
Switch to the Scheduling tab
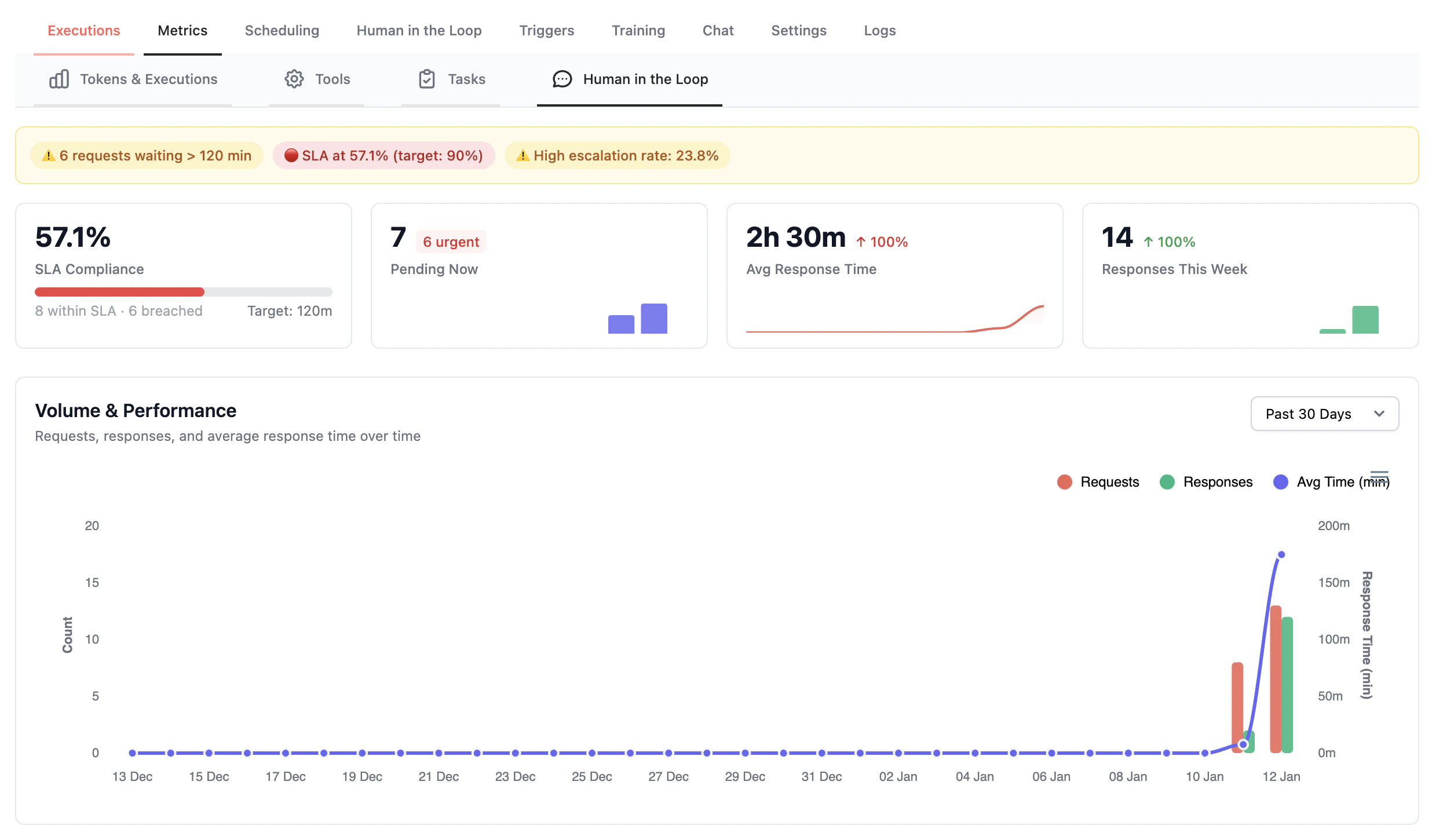(282, 30)
